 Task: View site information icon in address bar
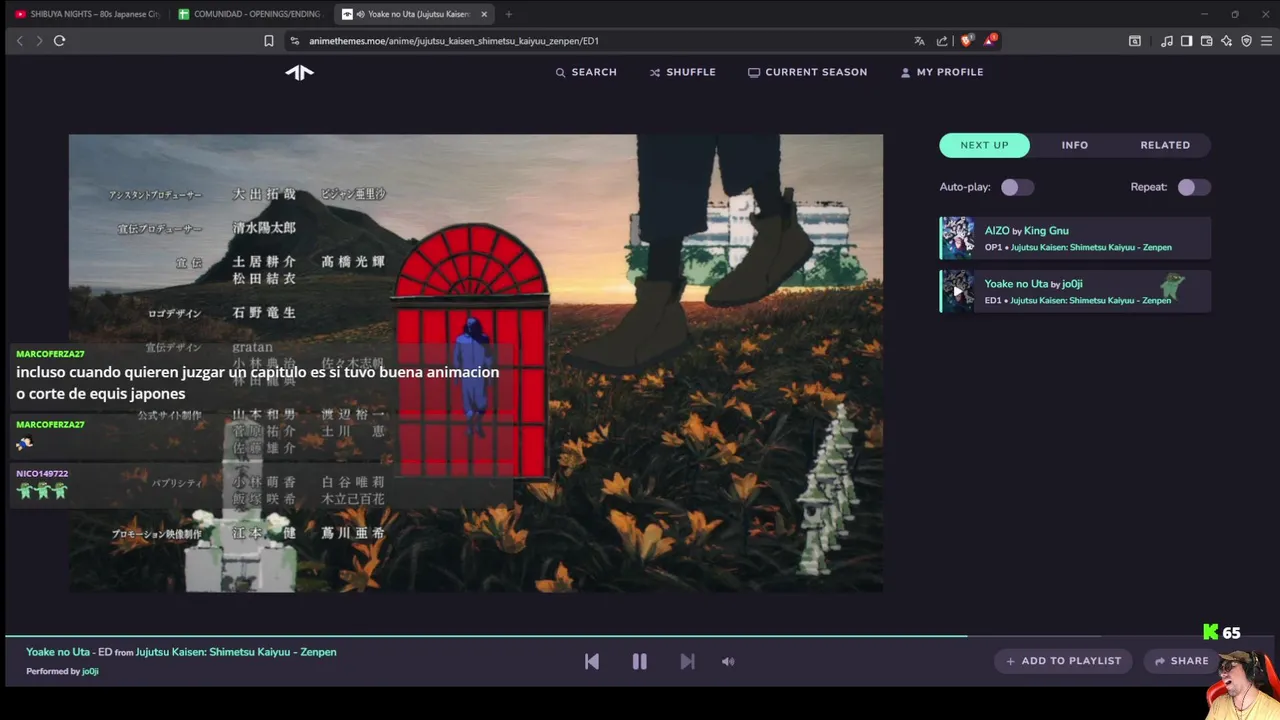pyautogui.click(x=294, y=41)
